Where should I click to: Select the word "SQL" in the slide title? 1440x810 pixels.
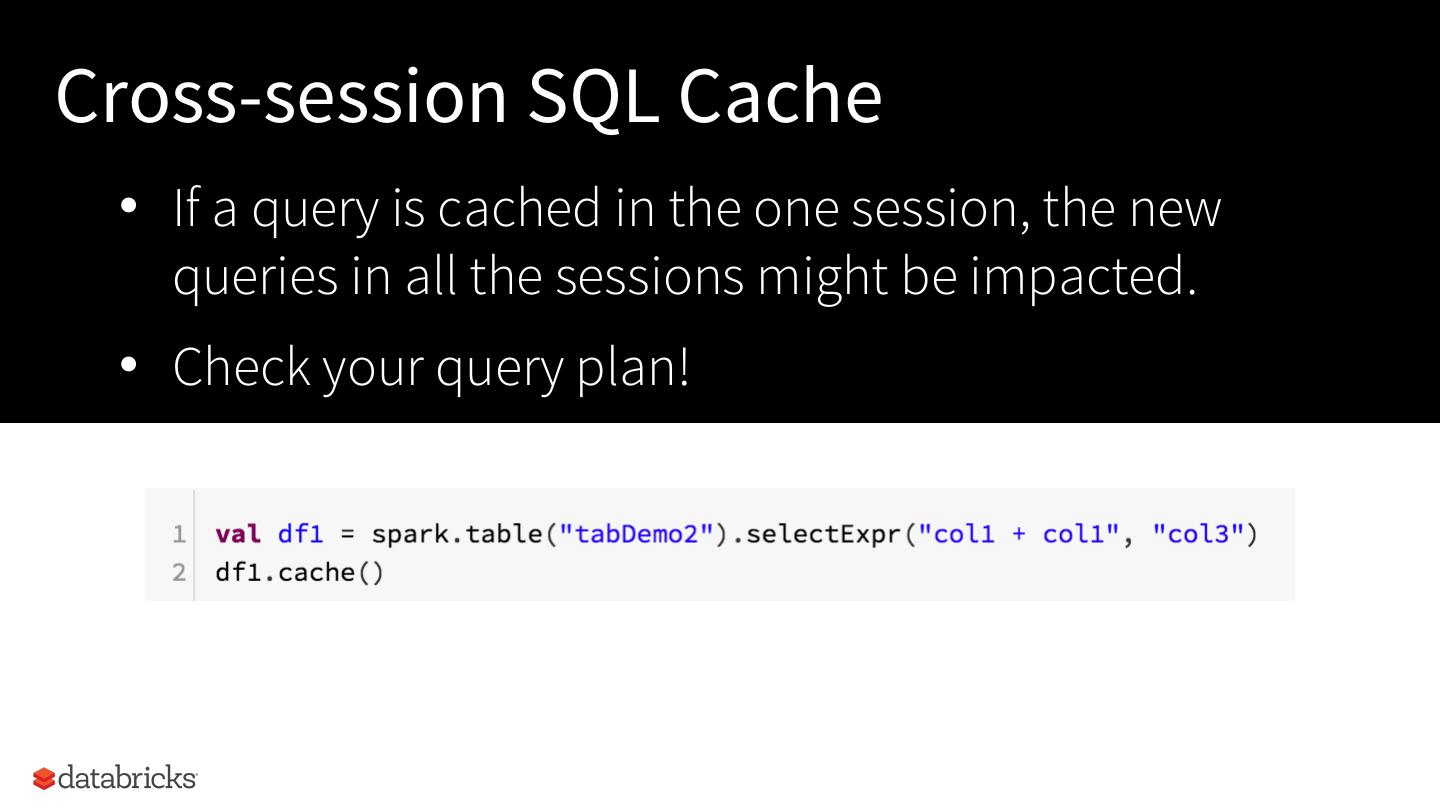point(593,96)
